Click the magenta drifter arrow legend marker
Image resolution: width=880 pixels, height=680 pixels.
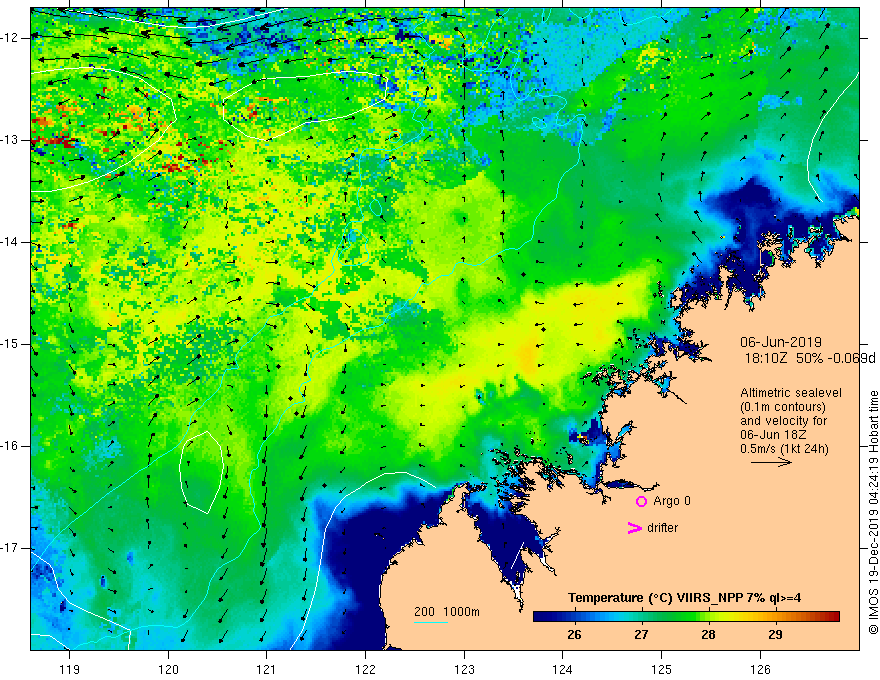point(634,528)
